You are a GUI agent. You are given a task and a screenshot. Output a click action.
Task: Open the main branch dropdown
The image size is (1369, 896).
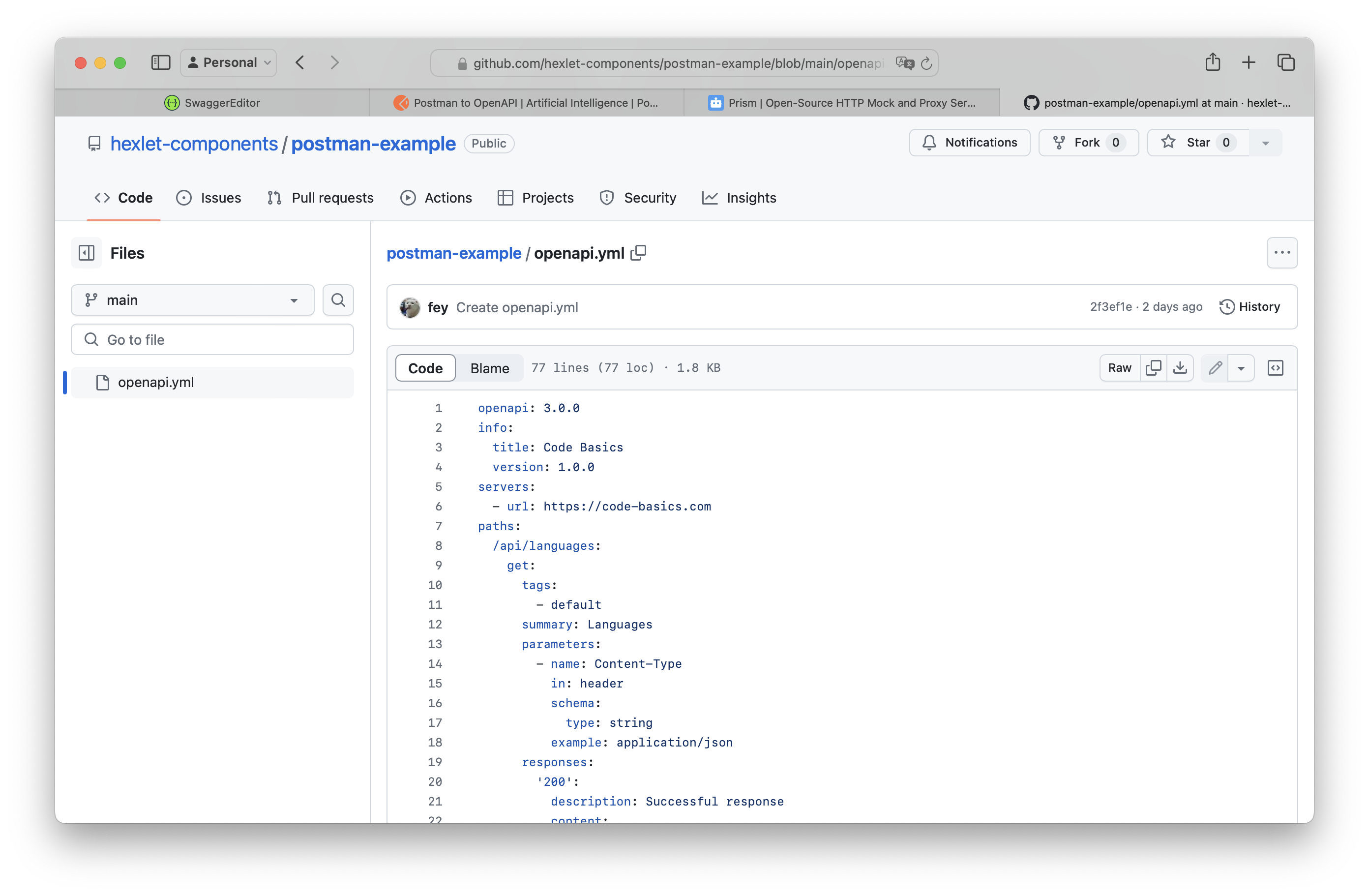click(x=192, y=299)
